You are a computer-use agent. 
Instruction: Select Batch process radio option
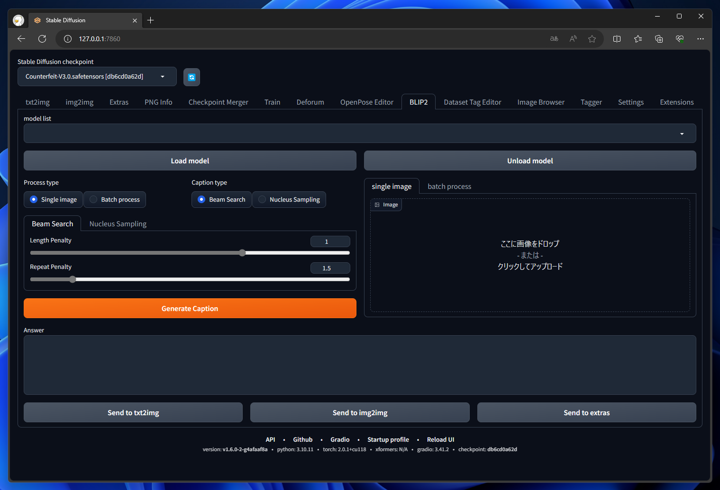point(115,199)
